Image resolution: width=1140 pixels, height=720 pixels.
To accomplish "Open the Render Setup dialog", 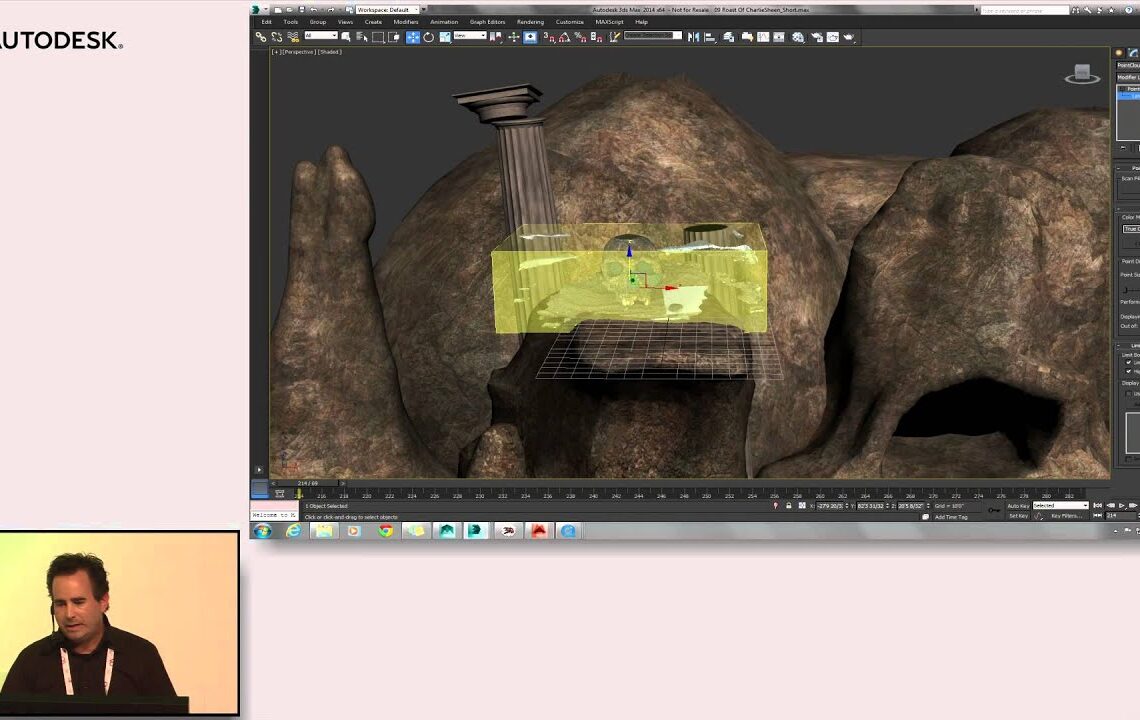I will [817, 37].
